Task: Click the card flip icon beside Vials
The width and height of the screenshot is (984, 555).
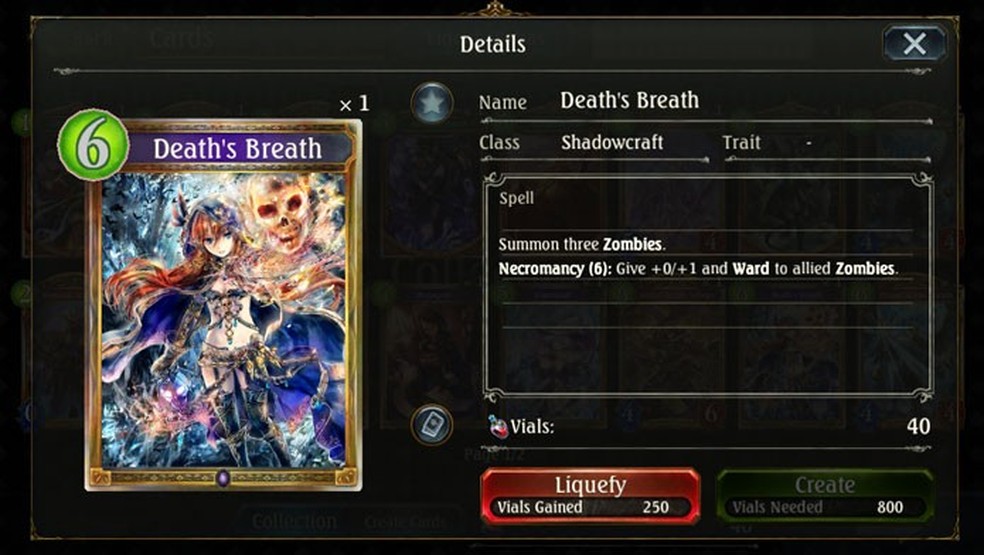Action: 432,425
